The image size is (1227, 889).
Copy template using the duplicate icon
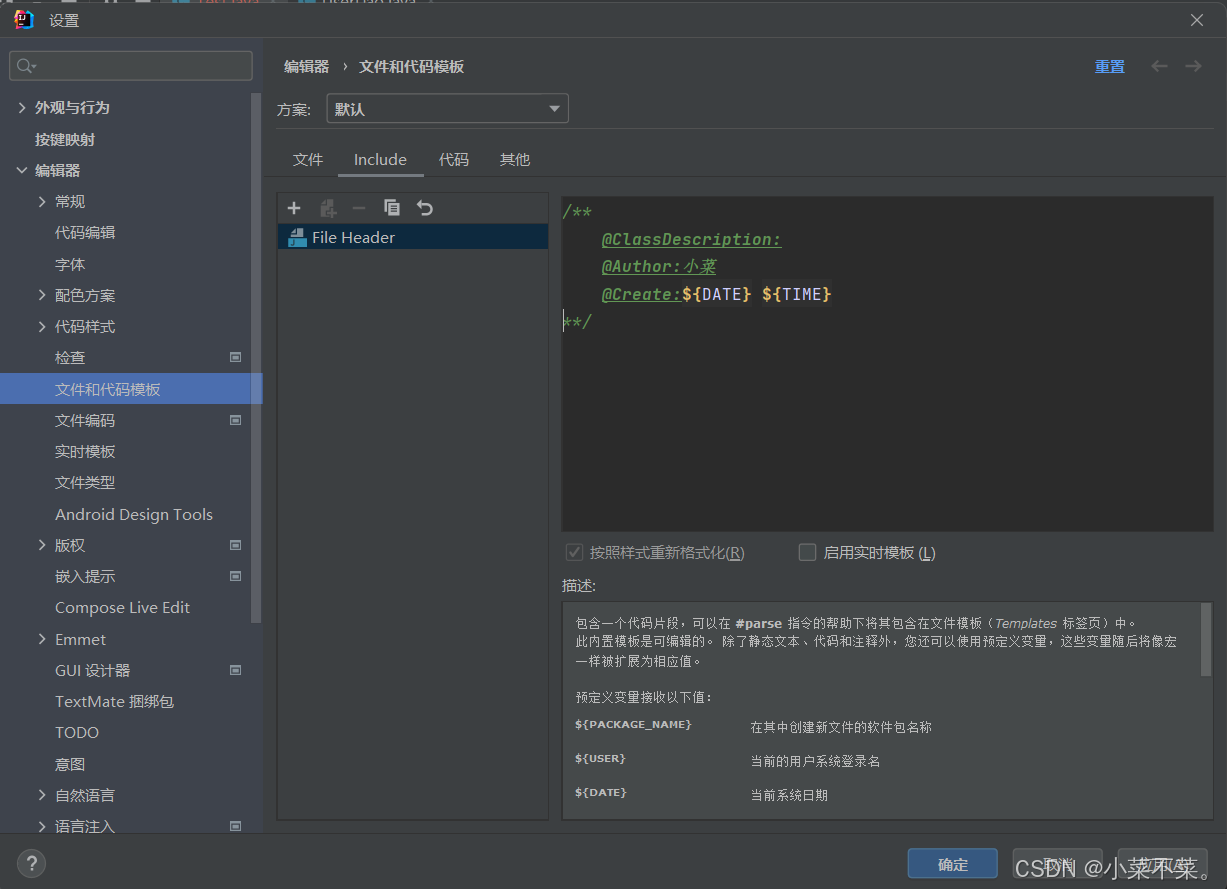coord(392,208)
